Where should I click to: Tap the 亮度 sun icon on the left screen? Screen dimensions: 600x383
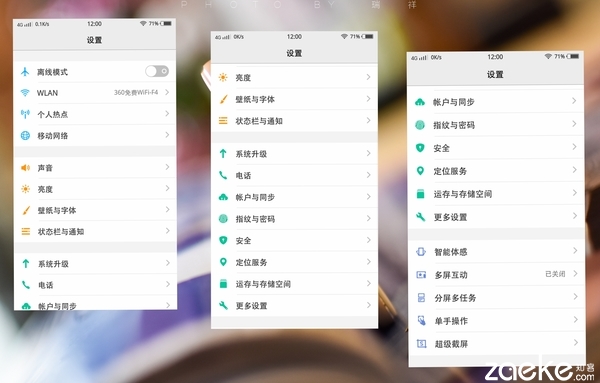point(25,189)
